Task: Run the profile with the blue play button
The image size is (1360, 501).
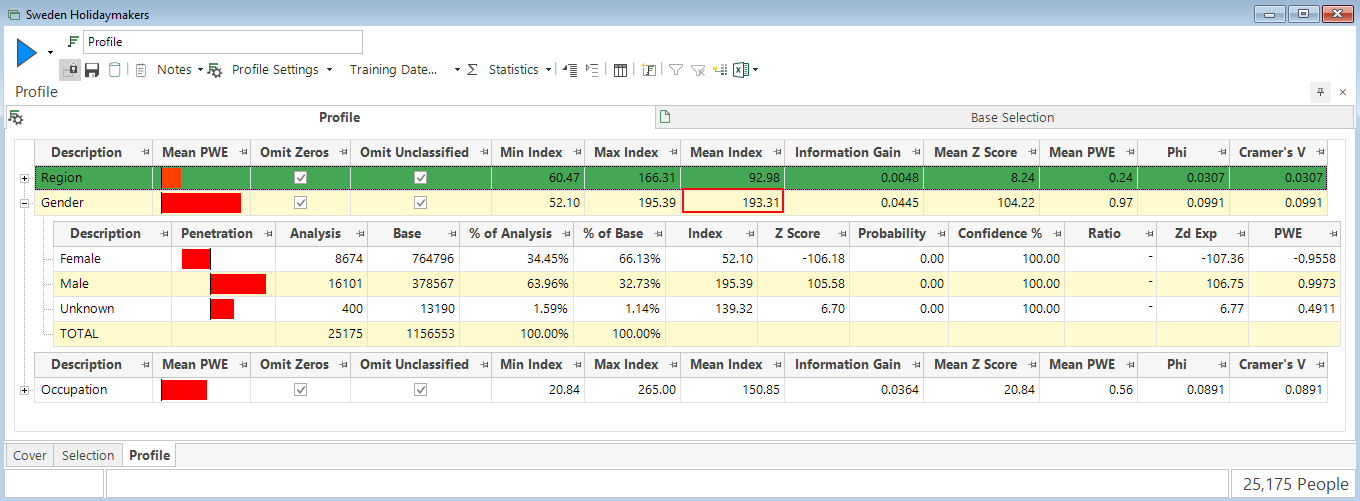Action: point(27,51)
